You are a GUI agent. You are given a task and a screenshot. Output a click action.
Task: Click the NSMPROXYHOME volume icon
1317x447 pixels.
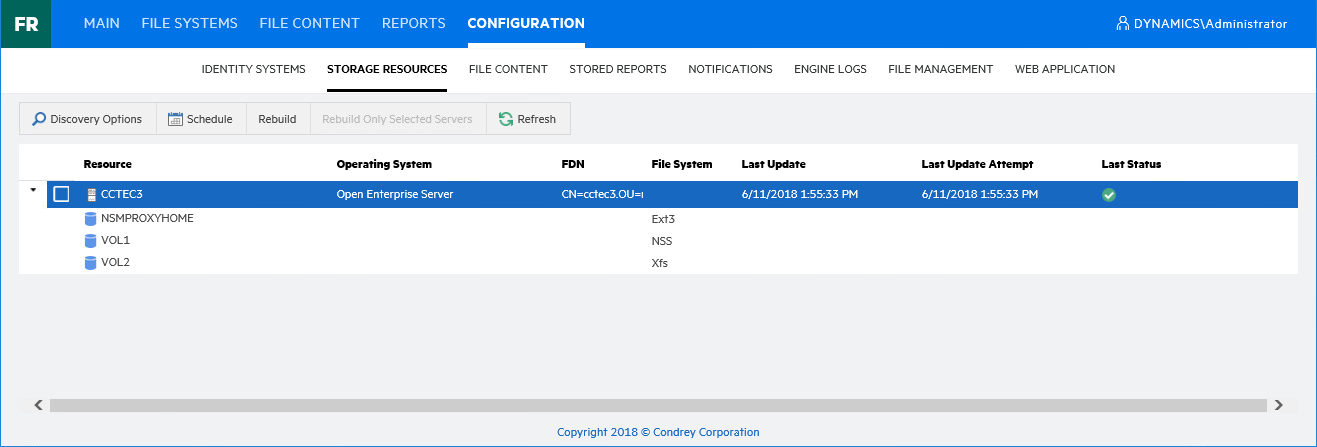tap(91, 218)
